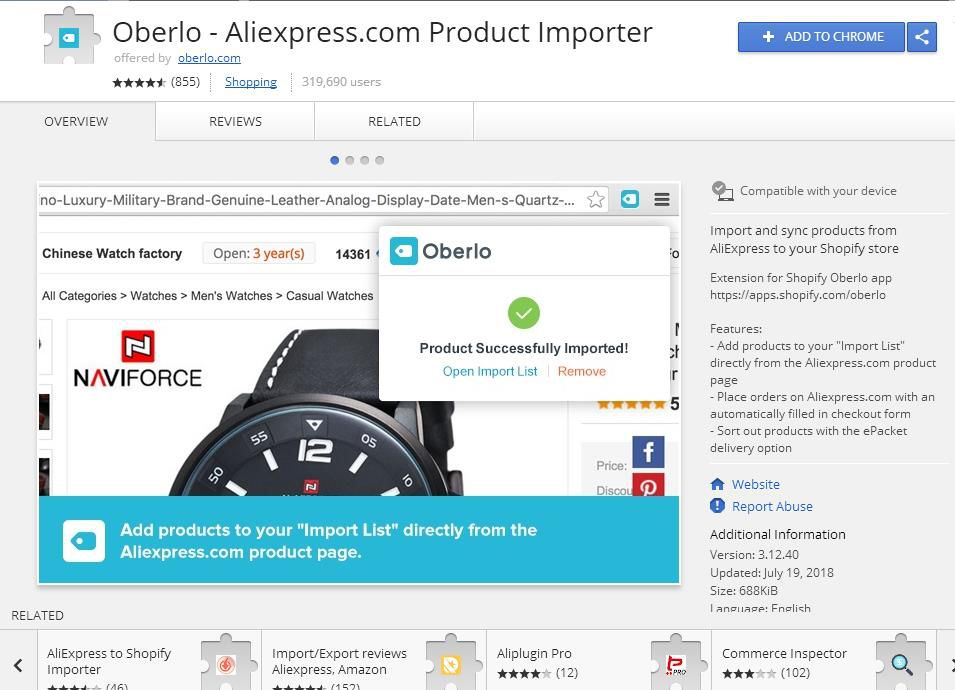Click the Add to Chrome button

coord(822,37)
